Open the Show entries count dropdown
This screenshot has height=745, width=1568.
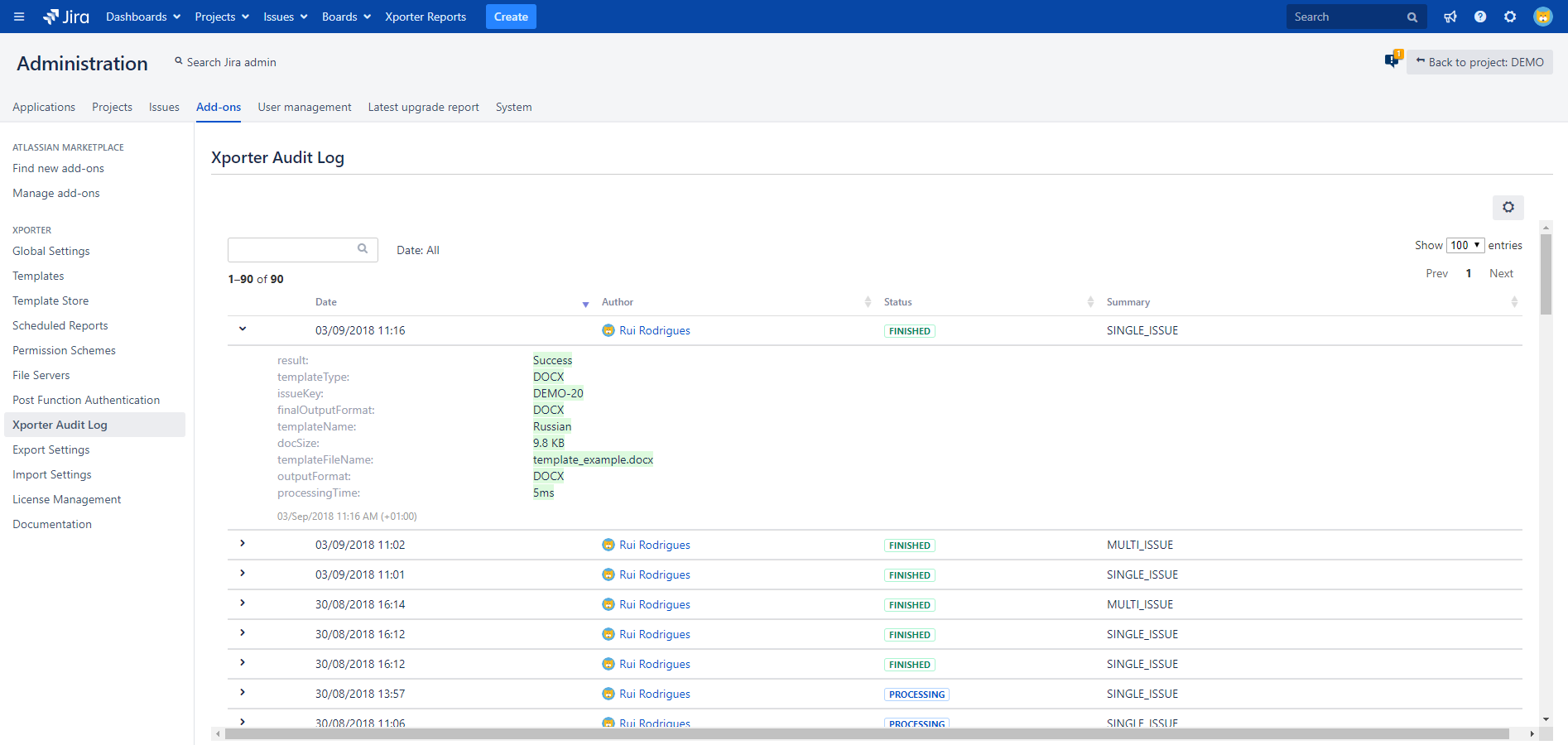pos(1465,245)
